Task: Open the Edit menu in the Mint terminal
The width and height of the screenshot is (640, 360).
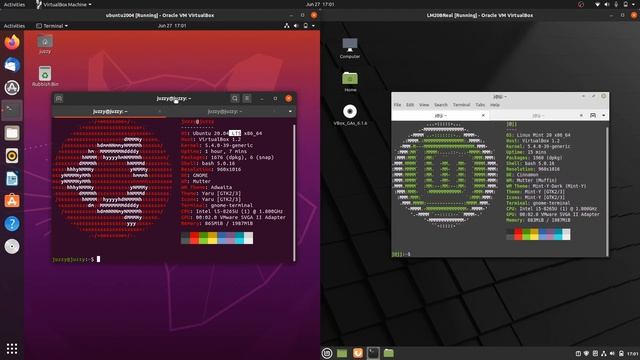Action: [410, 105]
